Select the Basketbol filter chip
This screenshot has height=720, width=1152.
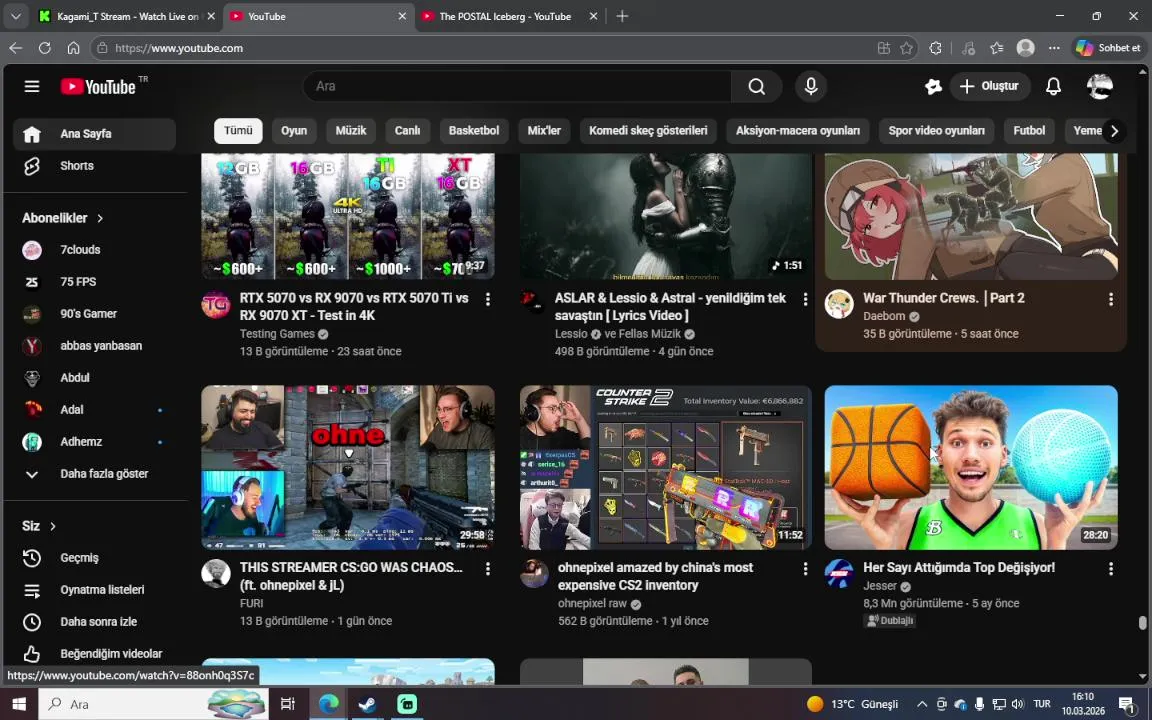coord(474,131)
